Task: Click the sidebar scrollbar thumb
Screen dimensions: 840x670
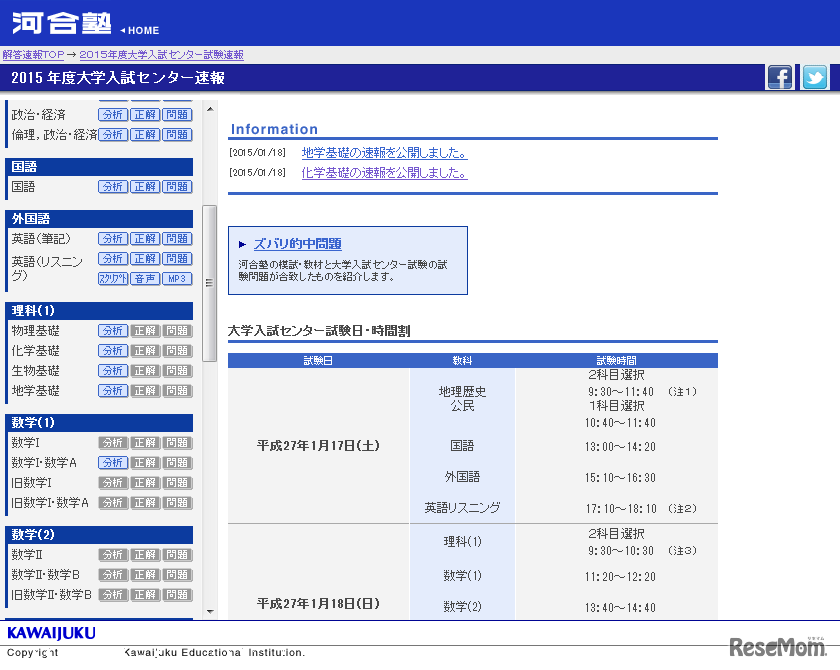Action: click(x=209, y=283)
